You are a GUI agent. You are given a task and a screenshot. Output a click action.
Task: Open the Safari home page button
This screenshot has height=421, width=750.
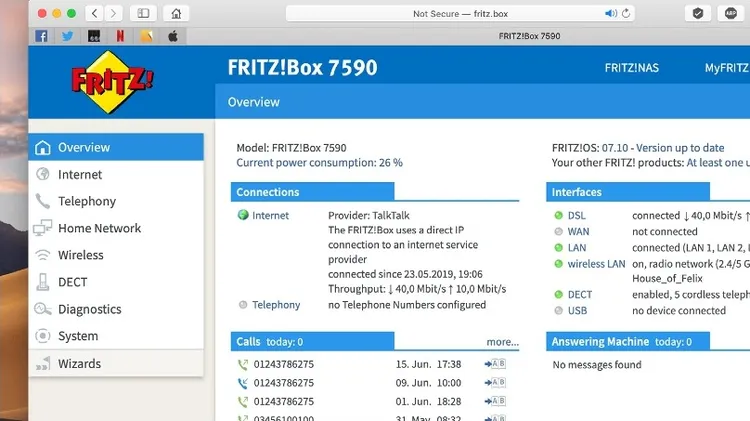tap(176, 13)
